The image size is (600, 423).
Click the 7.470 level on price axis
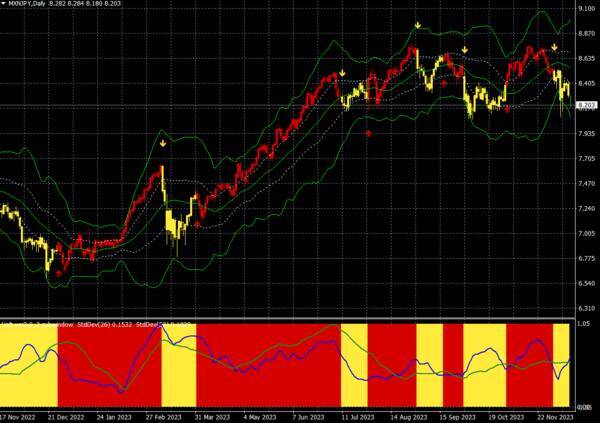pyautogui.click(x=587, y=184)
